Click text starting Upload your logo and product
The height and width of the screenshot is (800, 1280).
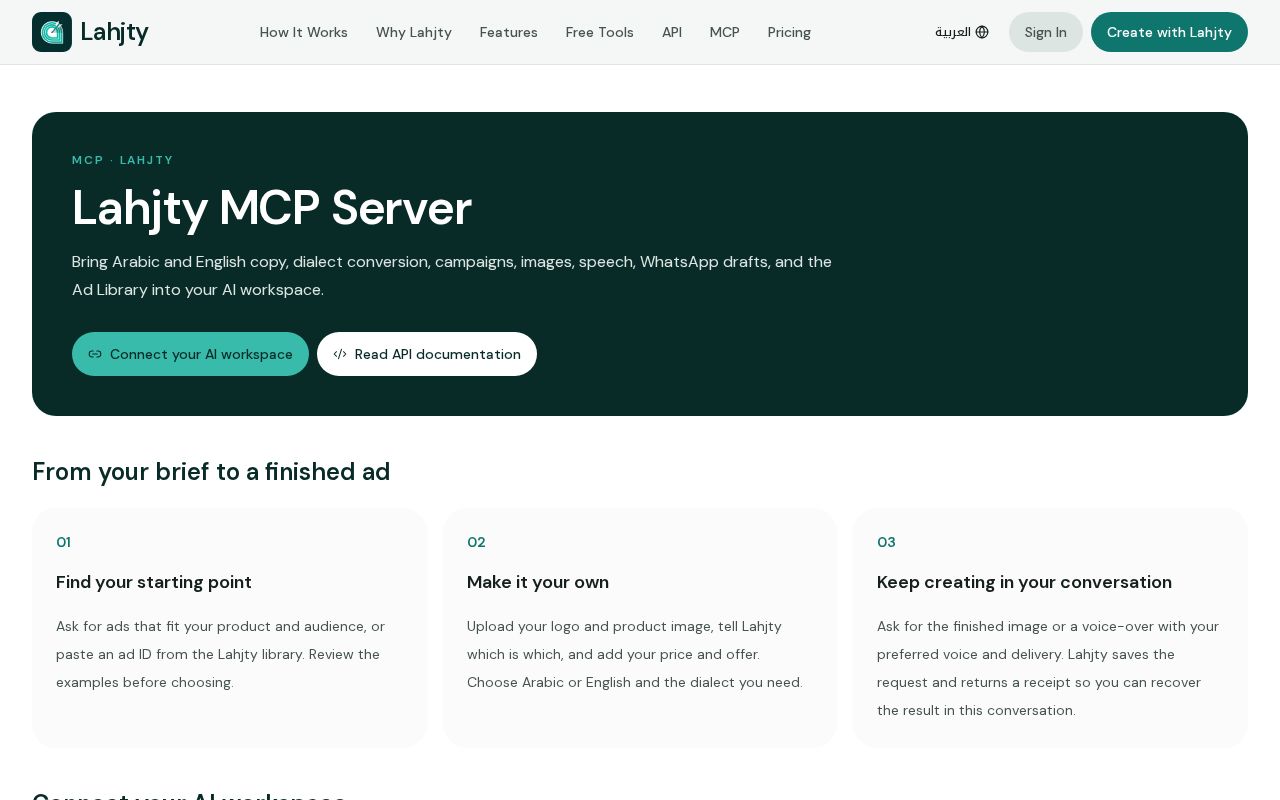[x=635, y=654]
